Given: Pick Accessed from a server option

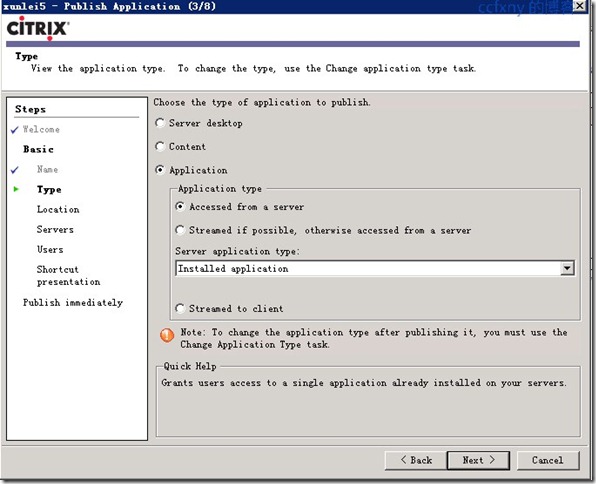Looking at the screenshot, I should pyautogui.click(x=180, y=207).
